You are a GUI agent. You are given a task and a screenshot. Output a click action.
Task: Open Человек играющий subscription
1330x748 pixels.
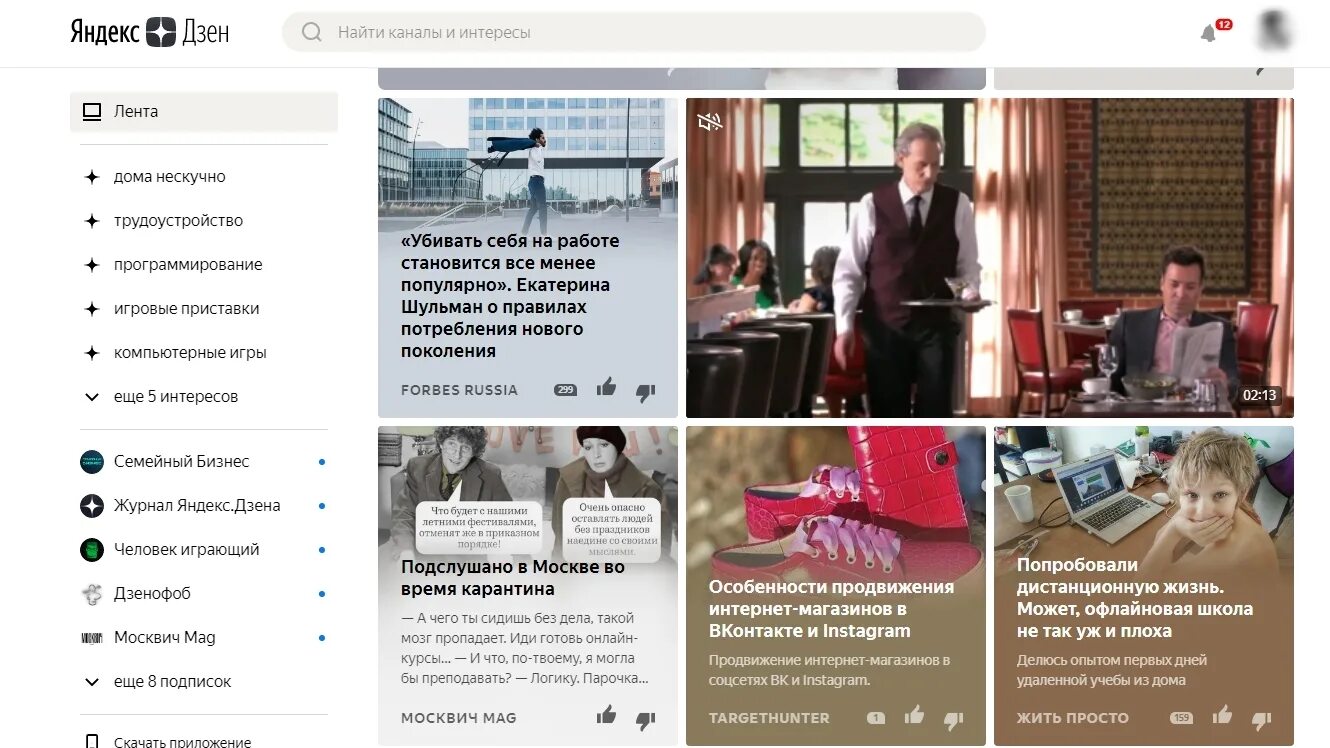[187, 550]
